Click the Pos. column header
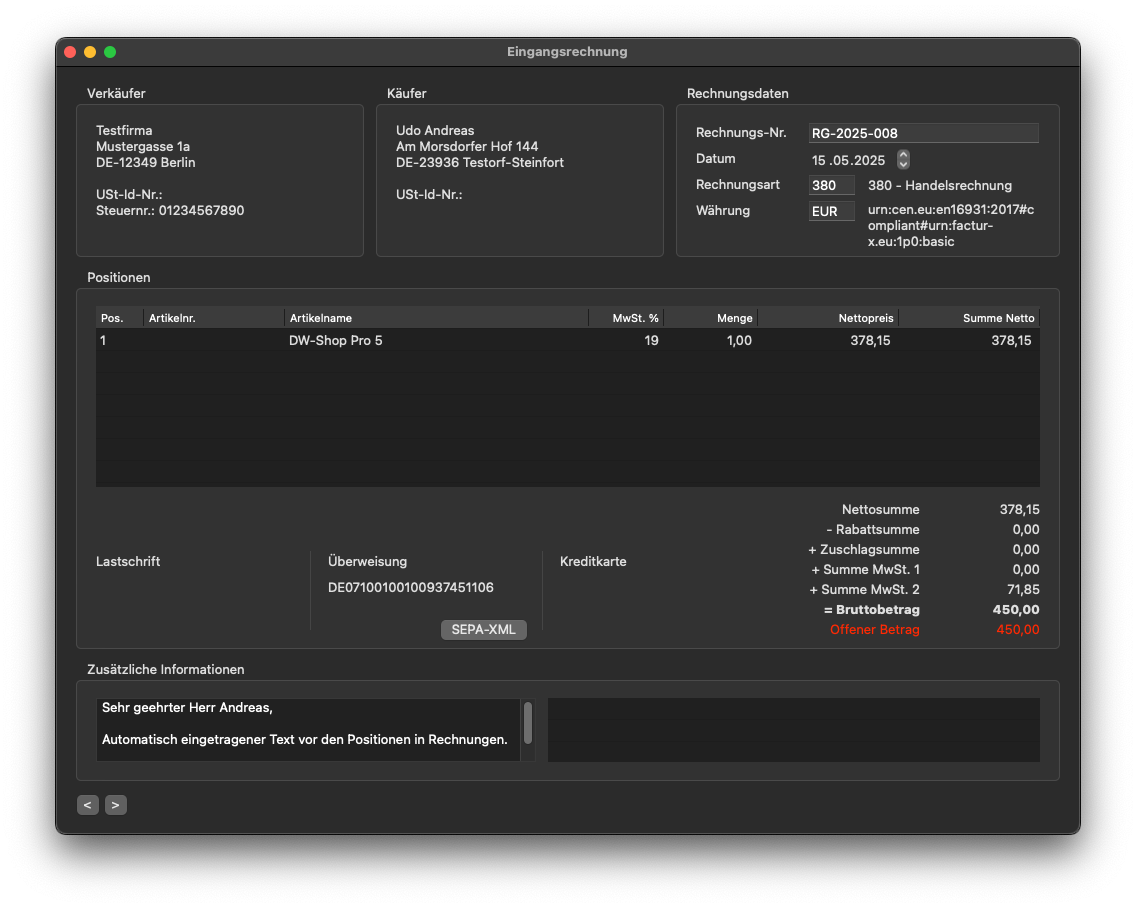The width and height of the screenshot is (1136, 908). click(120, 318)
